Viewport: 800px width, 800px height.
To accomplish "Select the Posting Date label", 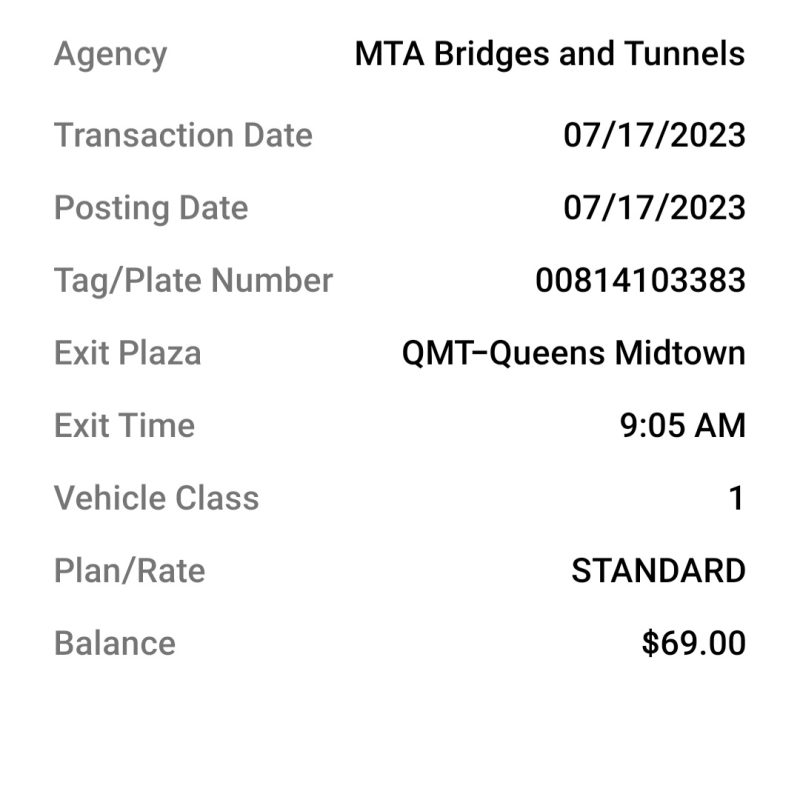I will click(151, 209).
